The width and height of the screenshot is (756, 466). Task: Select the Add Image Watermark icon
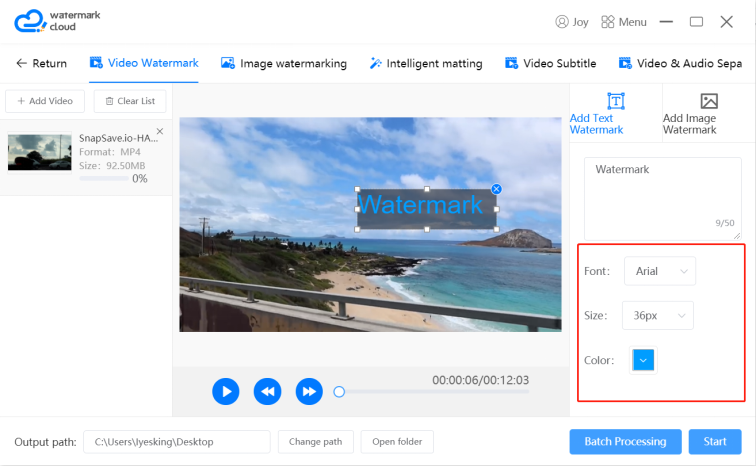[x=709, y=101]
